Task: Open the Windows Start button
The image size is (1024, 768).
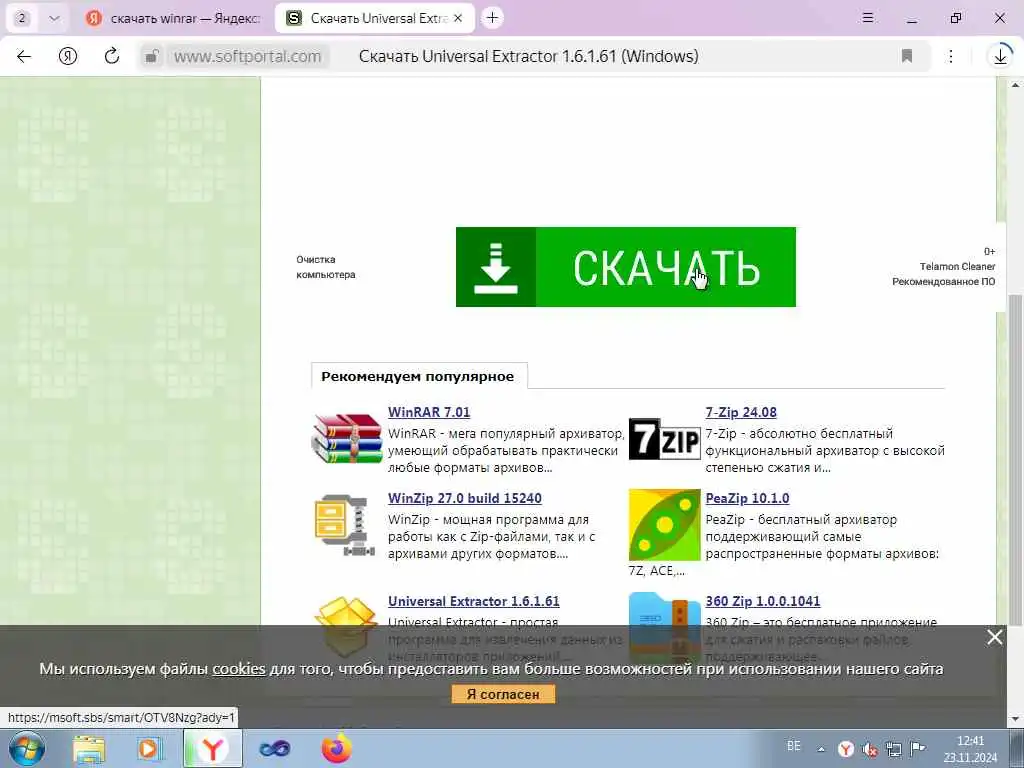Action: pos(26,748)
